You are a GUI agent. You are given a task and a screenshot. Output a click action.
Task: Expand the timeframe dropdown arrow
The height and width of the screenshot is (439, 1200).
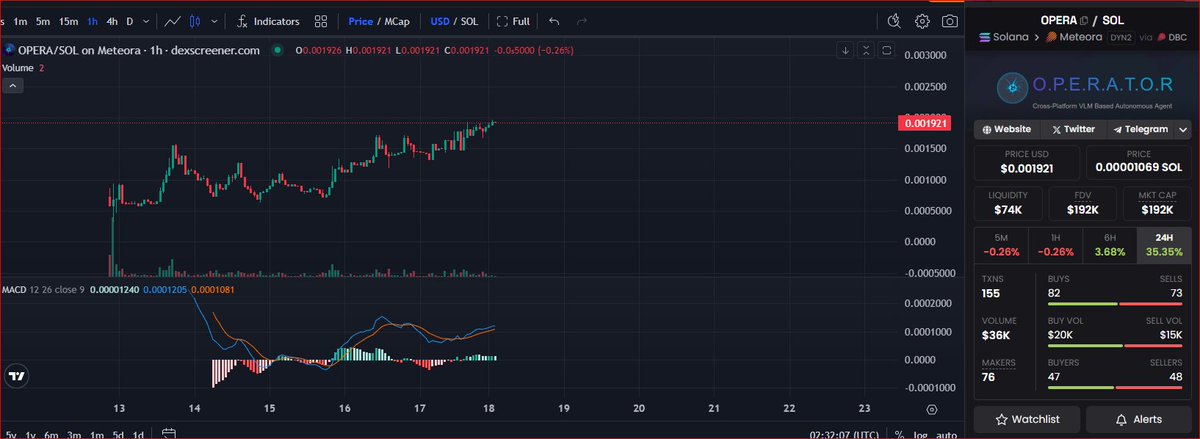click(147, 21)
